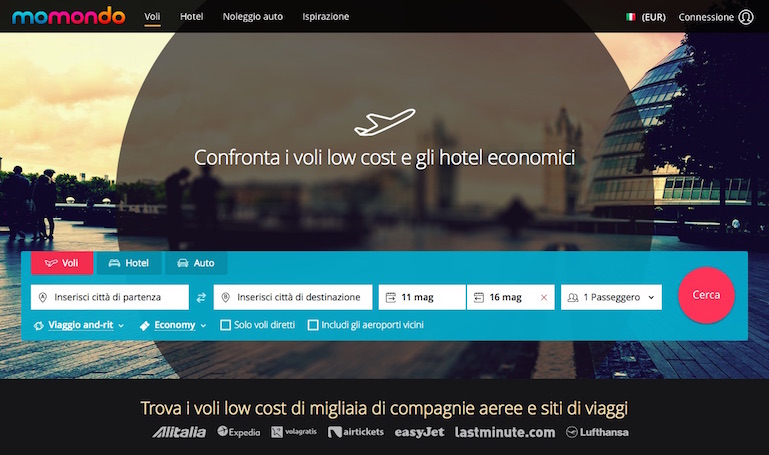This screenshot has height=455, width=769.
Task: Click the white airplane icon
Action: coord(384,122)
